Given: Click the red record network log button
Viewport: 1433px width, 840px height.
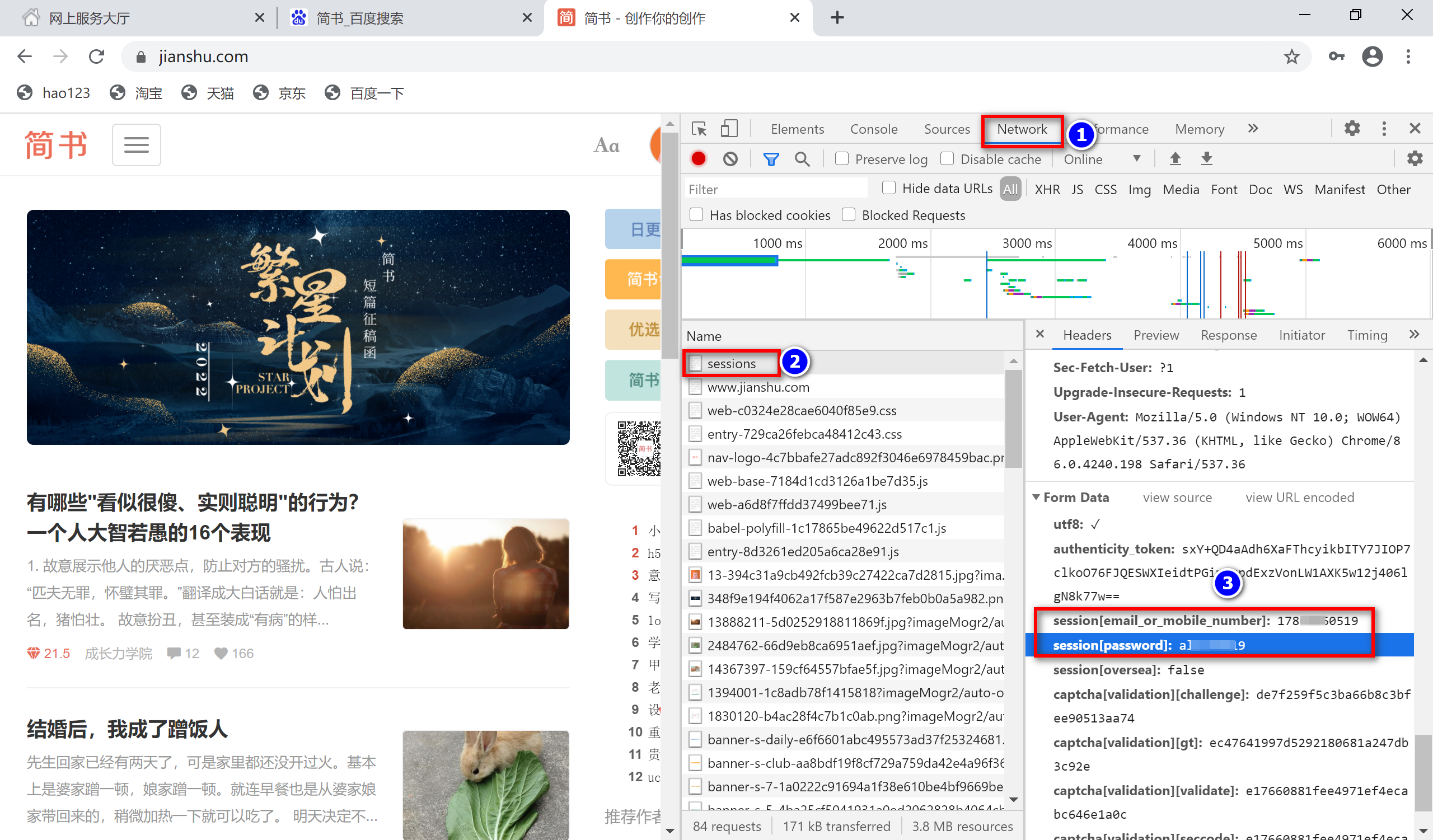Looking at the screenshot, I should (x=698, y=159).
